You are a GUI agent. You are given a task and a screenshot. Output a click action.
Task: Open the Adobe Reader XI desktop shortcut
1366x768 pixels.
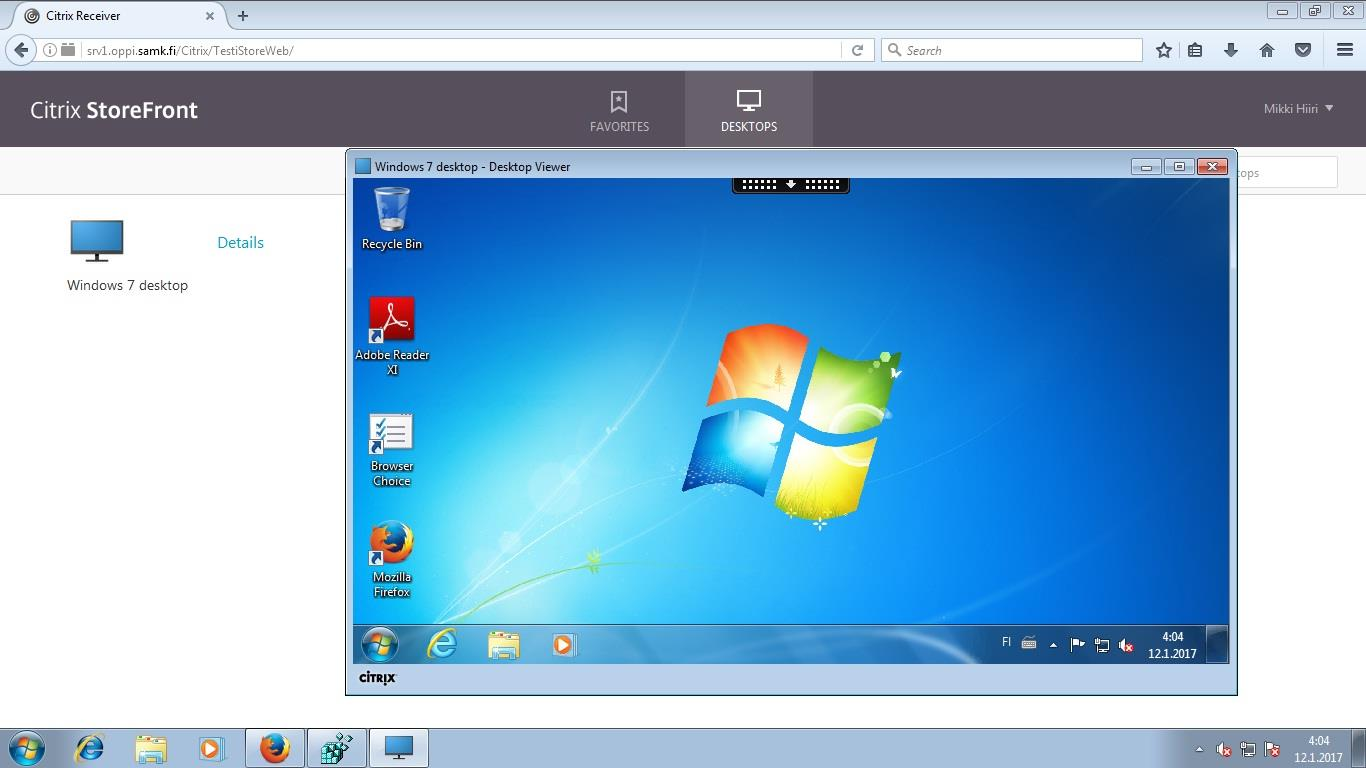coord(392,336)
